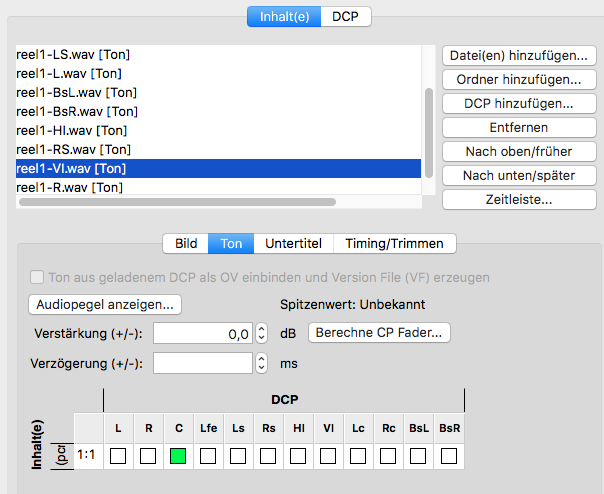Enable the BsR channel mapping checkbox
This screenshot has width=604, height=494.
[449, 457]
